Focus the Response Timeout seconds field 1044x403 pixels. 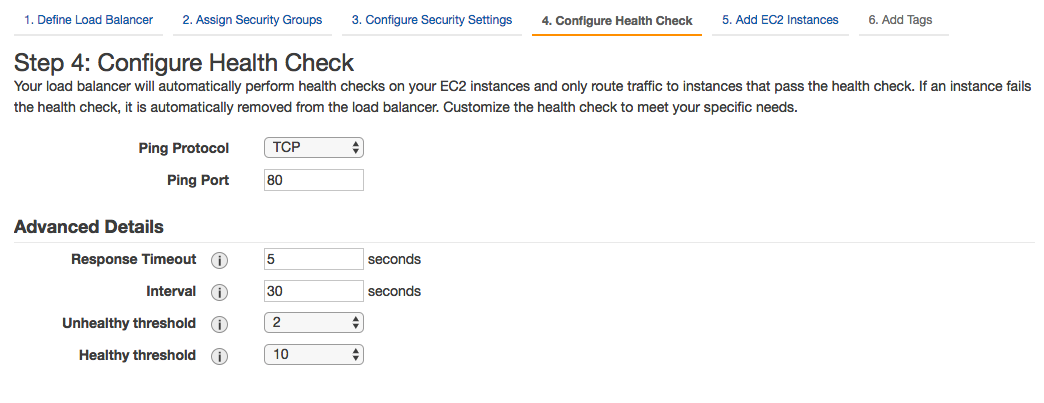click(x=314, y=259)
